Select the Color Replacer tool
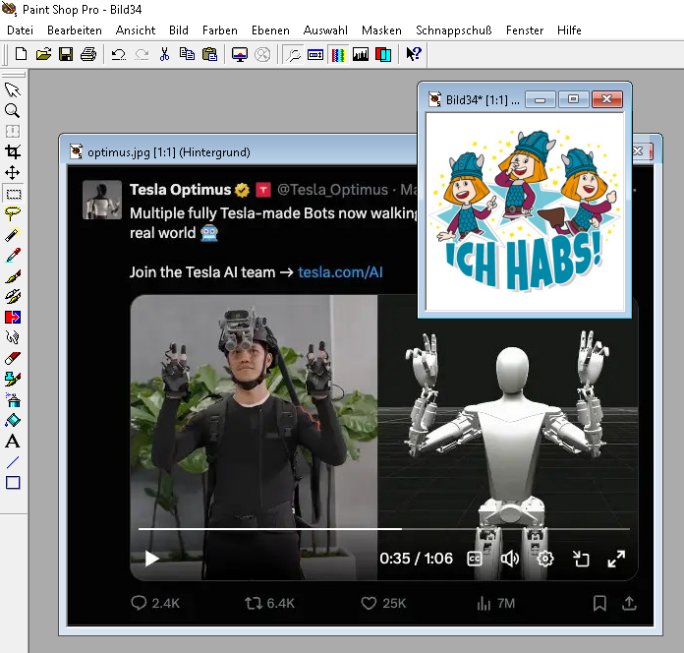The width and height of the screenshot is (684, 653). pyautogui.click(x=13, y=317)
